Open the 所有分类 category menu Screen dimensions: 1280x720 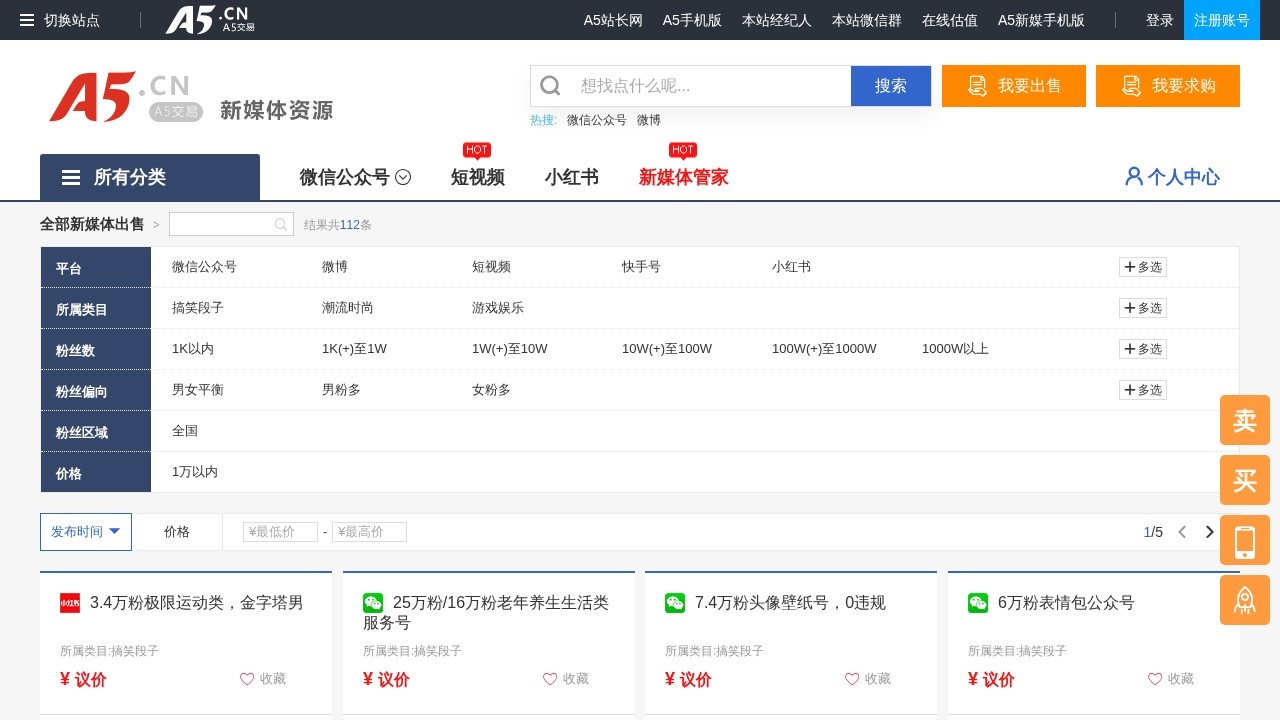click(150, 177)
